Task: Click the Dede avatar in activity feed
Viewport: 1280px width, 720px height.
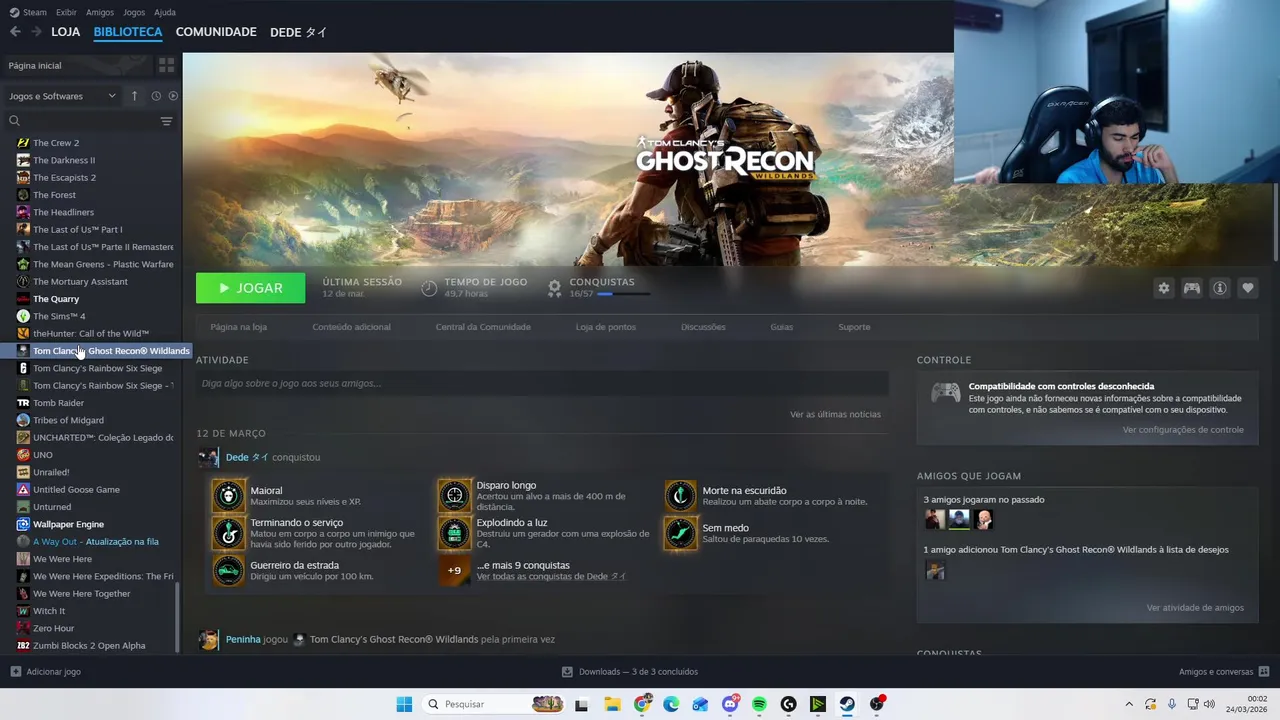Action: pyautogui.click(x=208, y=458)
